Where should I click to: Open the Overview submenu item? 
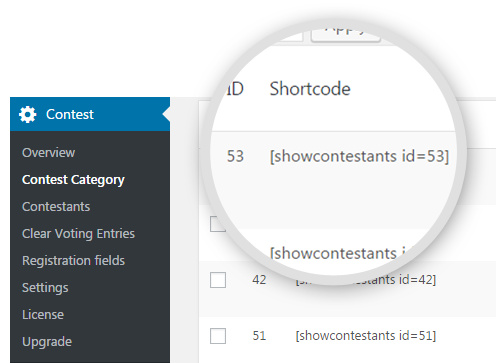(49, 153)
